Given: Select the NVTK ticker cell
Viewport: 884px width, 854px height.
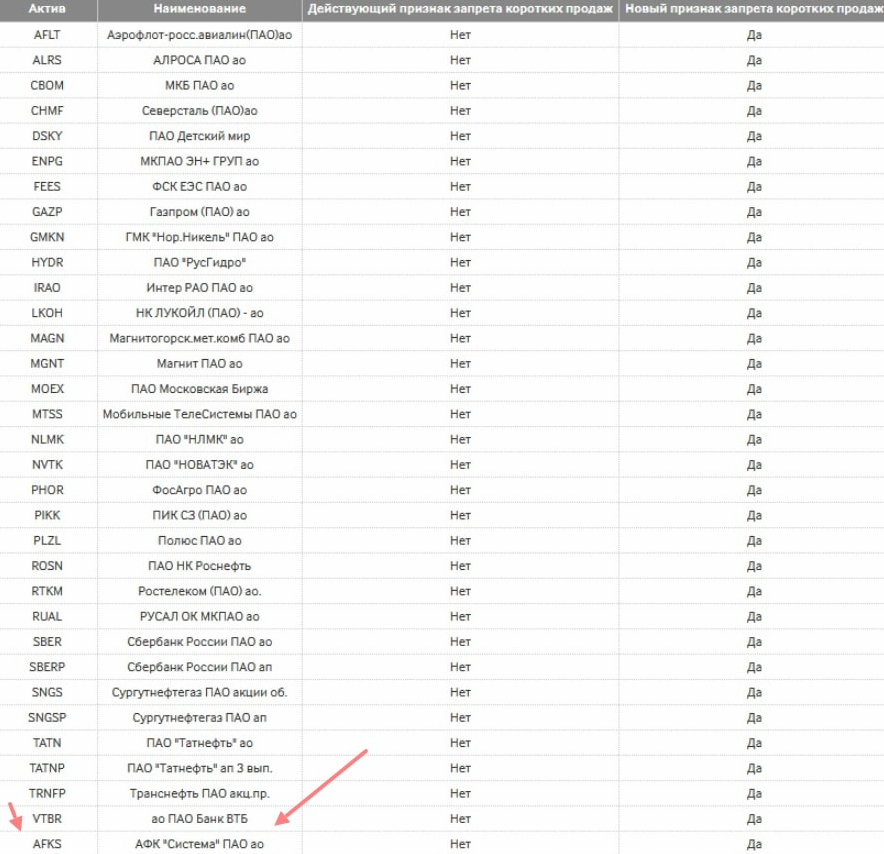Looking at the screenshot, I should tap(47, 465).
